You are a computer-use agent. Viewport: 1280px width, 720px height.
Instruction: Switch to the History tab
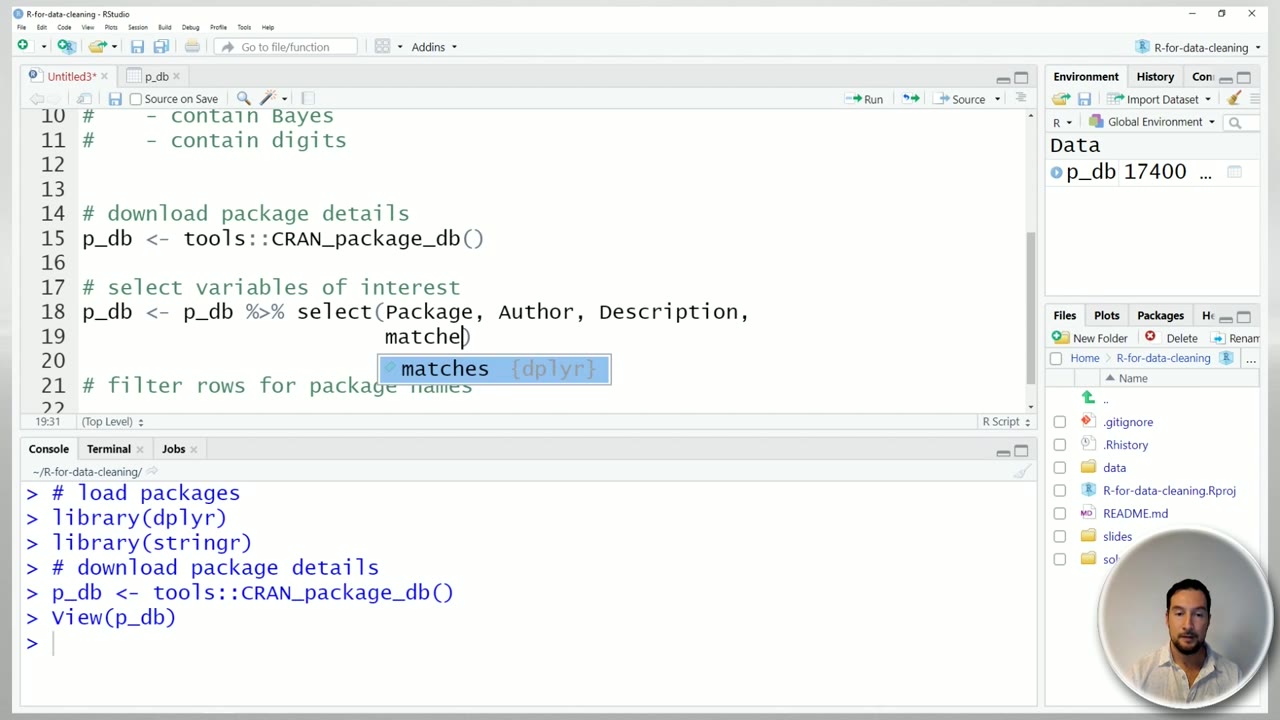pos(1154,77)
